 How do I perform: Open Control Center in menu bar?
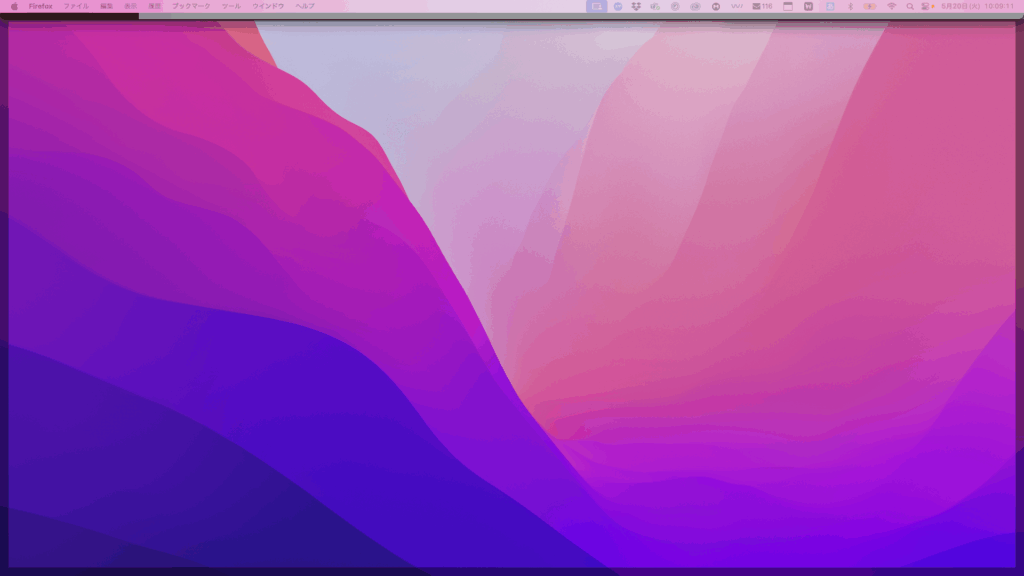(x=927, y=6)
